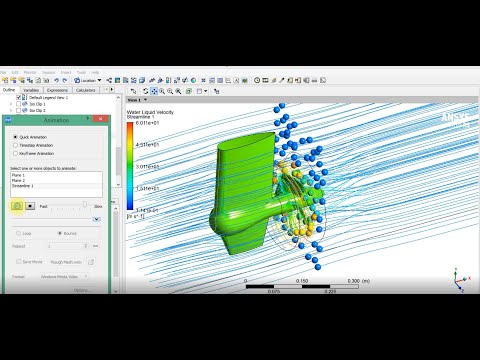Switch to the Variables tab
480x360 pixels.
[31, 90]
